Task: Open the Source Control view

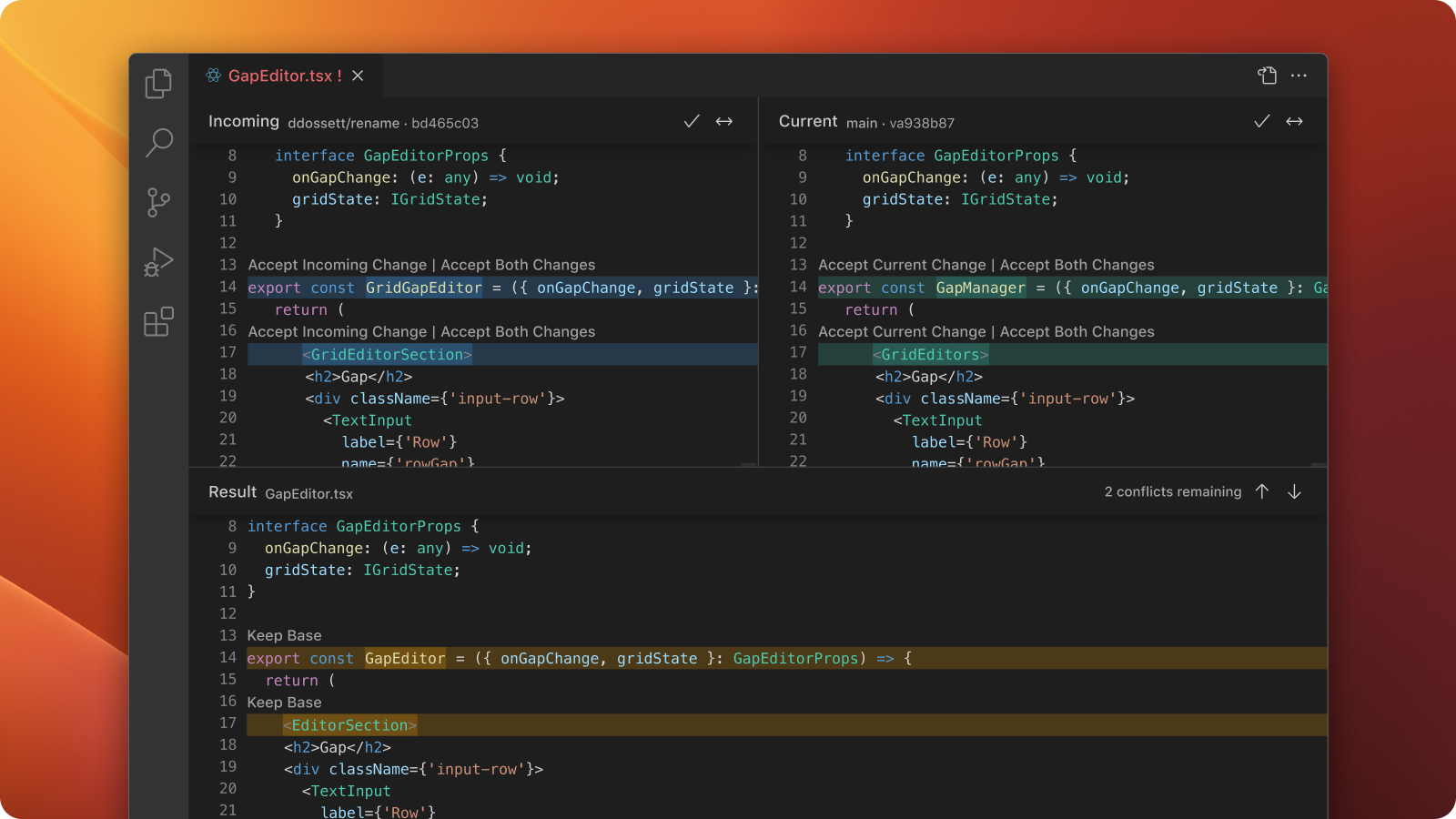Action: coord(158,202)
